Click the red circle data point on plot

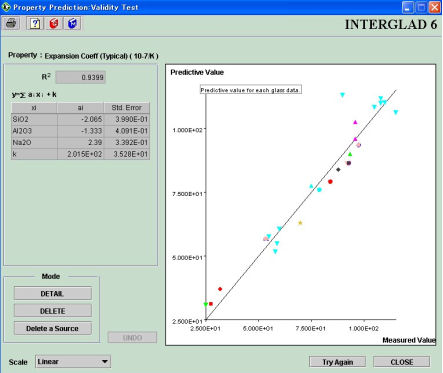(x=330, y=182)
